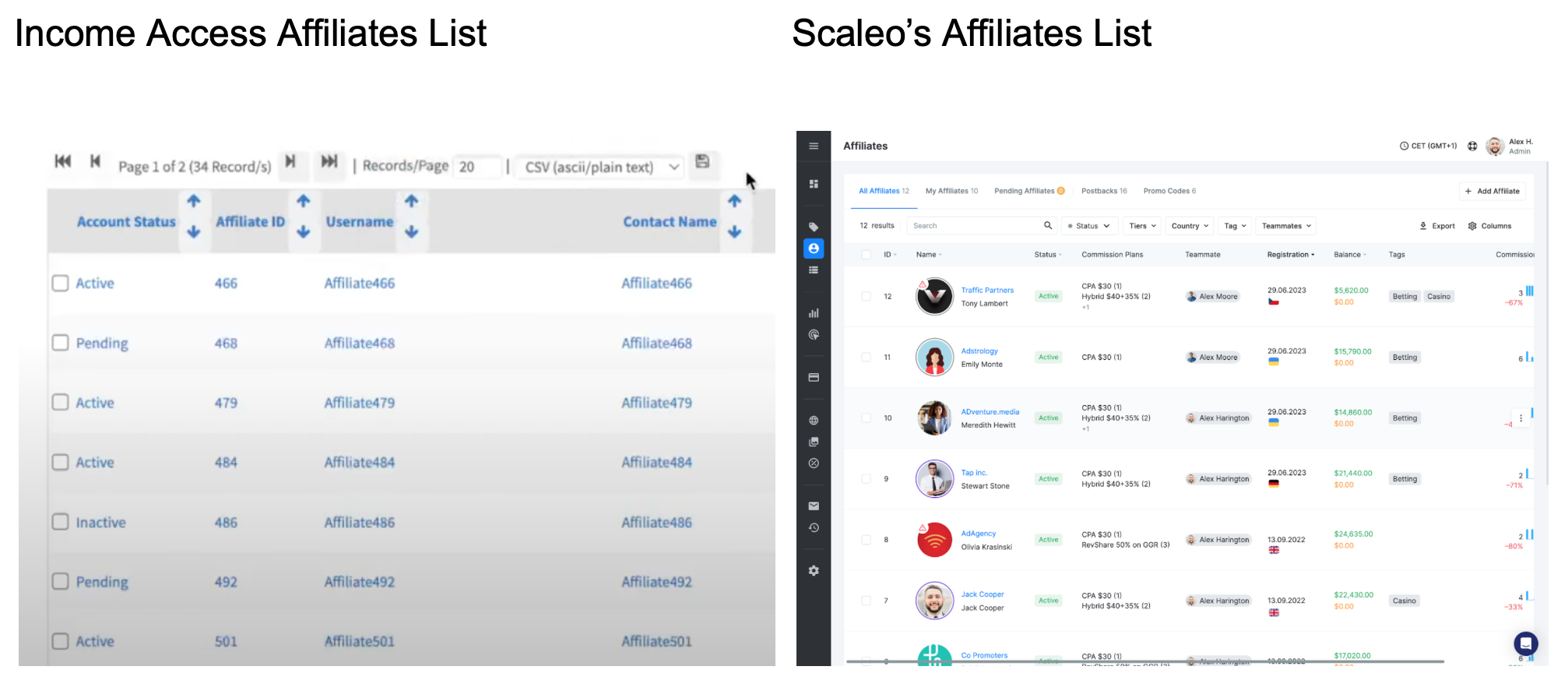
Task: Sort Affiliate ID descending arrow
Action: point(304,232)
